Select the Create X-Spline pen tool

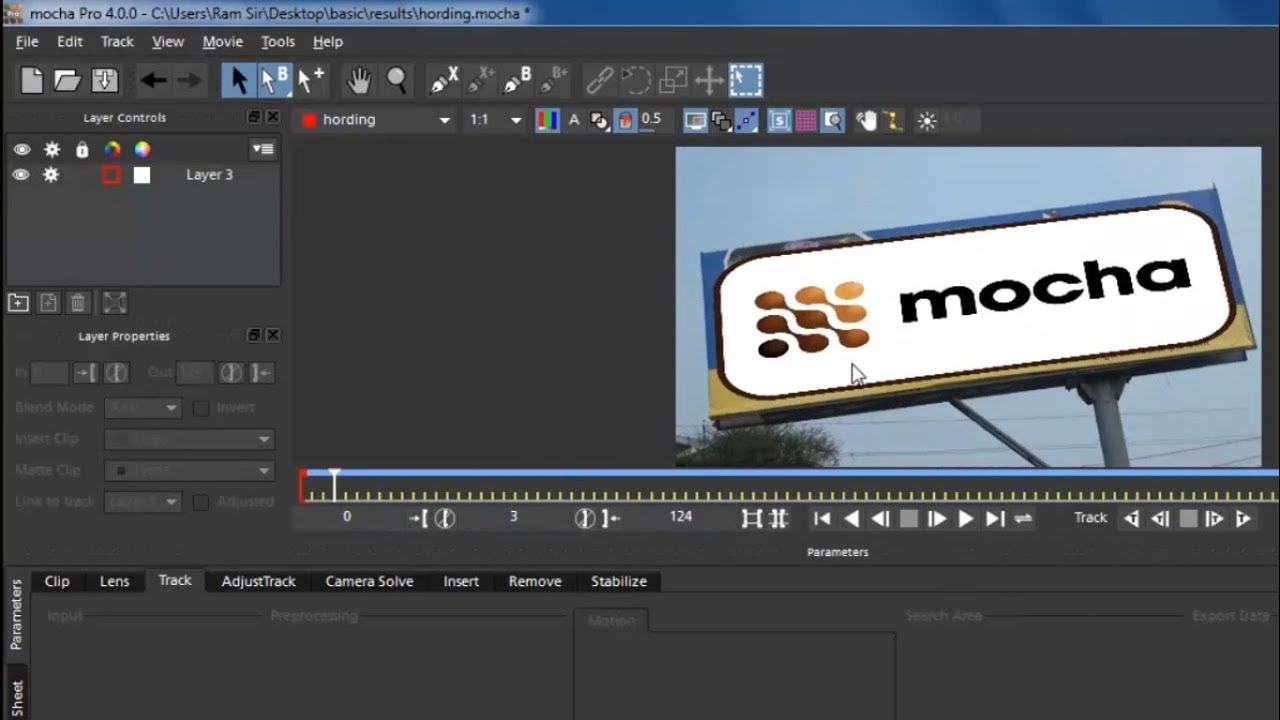pos(444,80)
